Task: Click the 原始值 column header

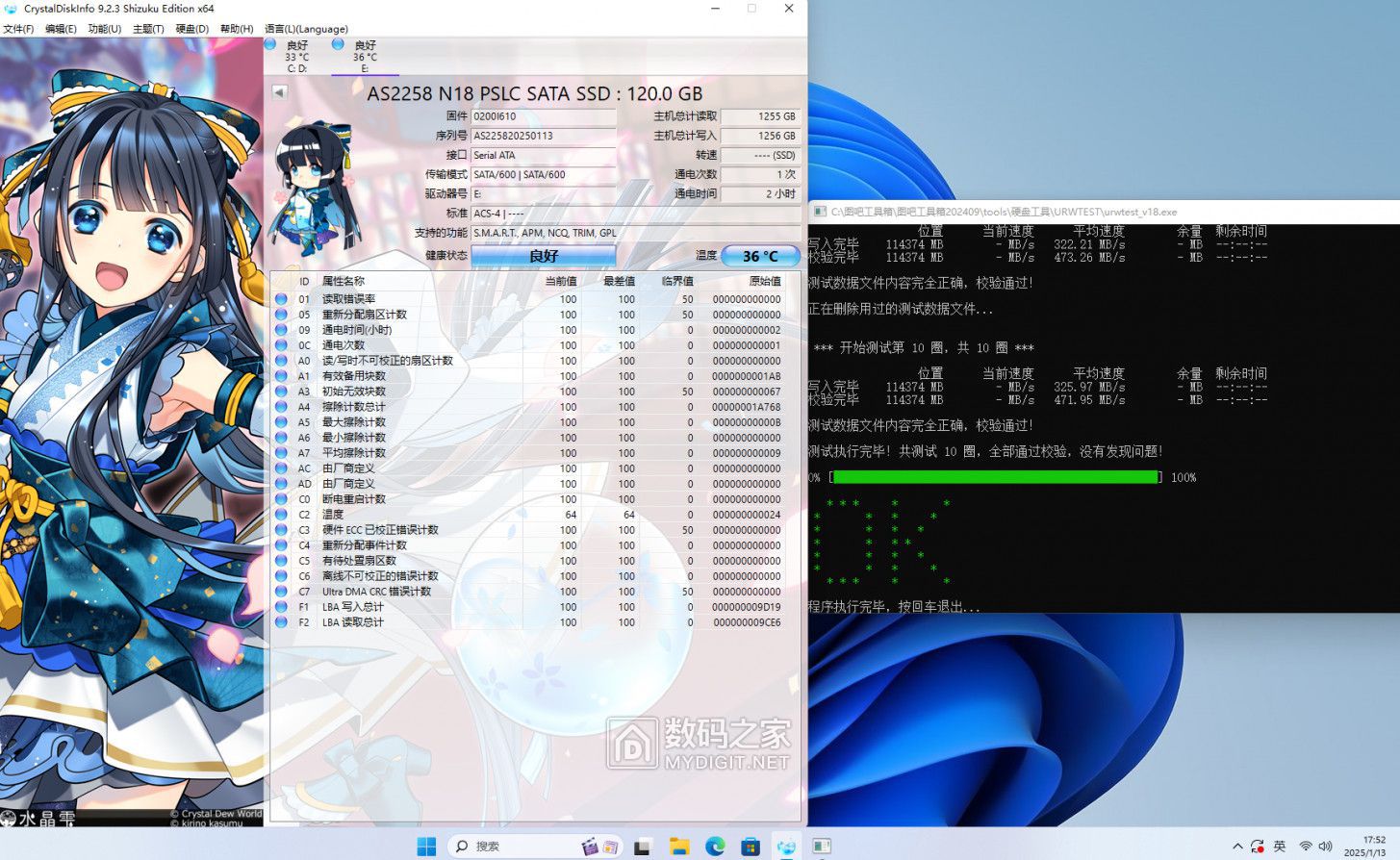Action: pyautogui.click(x=765, y=281)
